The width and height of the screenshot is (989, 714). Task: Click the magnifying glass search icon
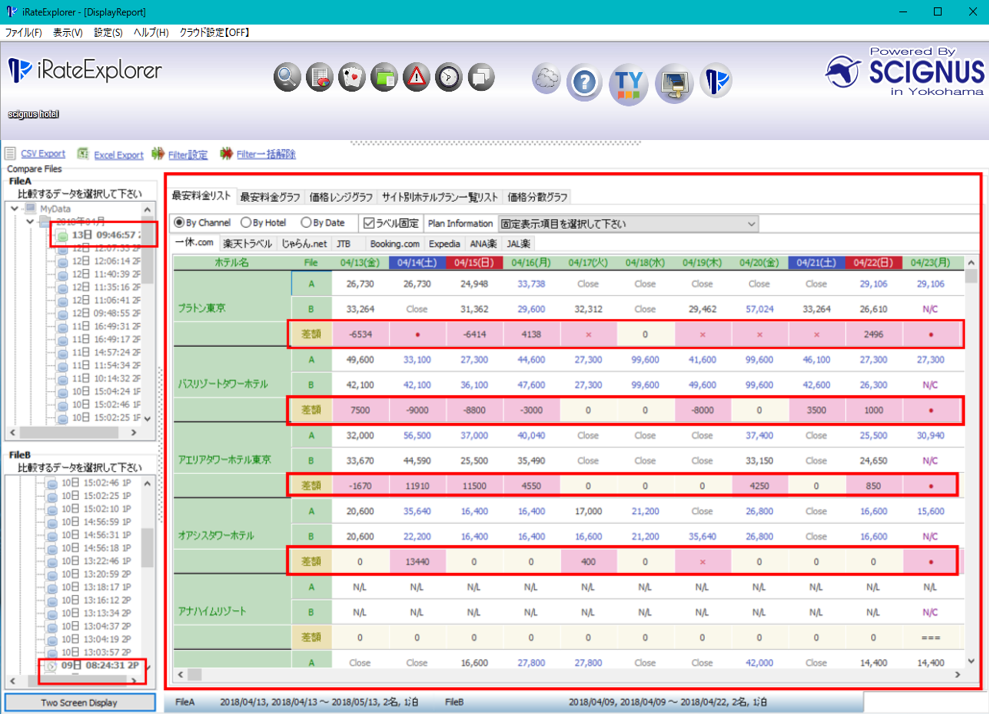point(288,77)
